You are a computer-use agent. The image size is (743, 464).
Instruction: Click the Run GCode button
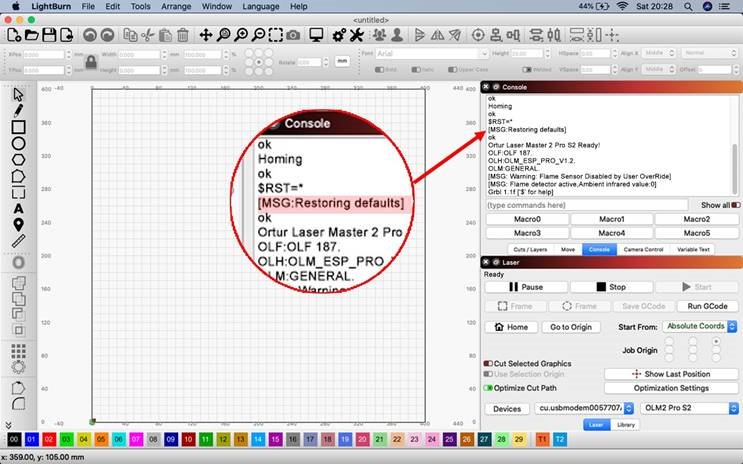tap(707, 306)
